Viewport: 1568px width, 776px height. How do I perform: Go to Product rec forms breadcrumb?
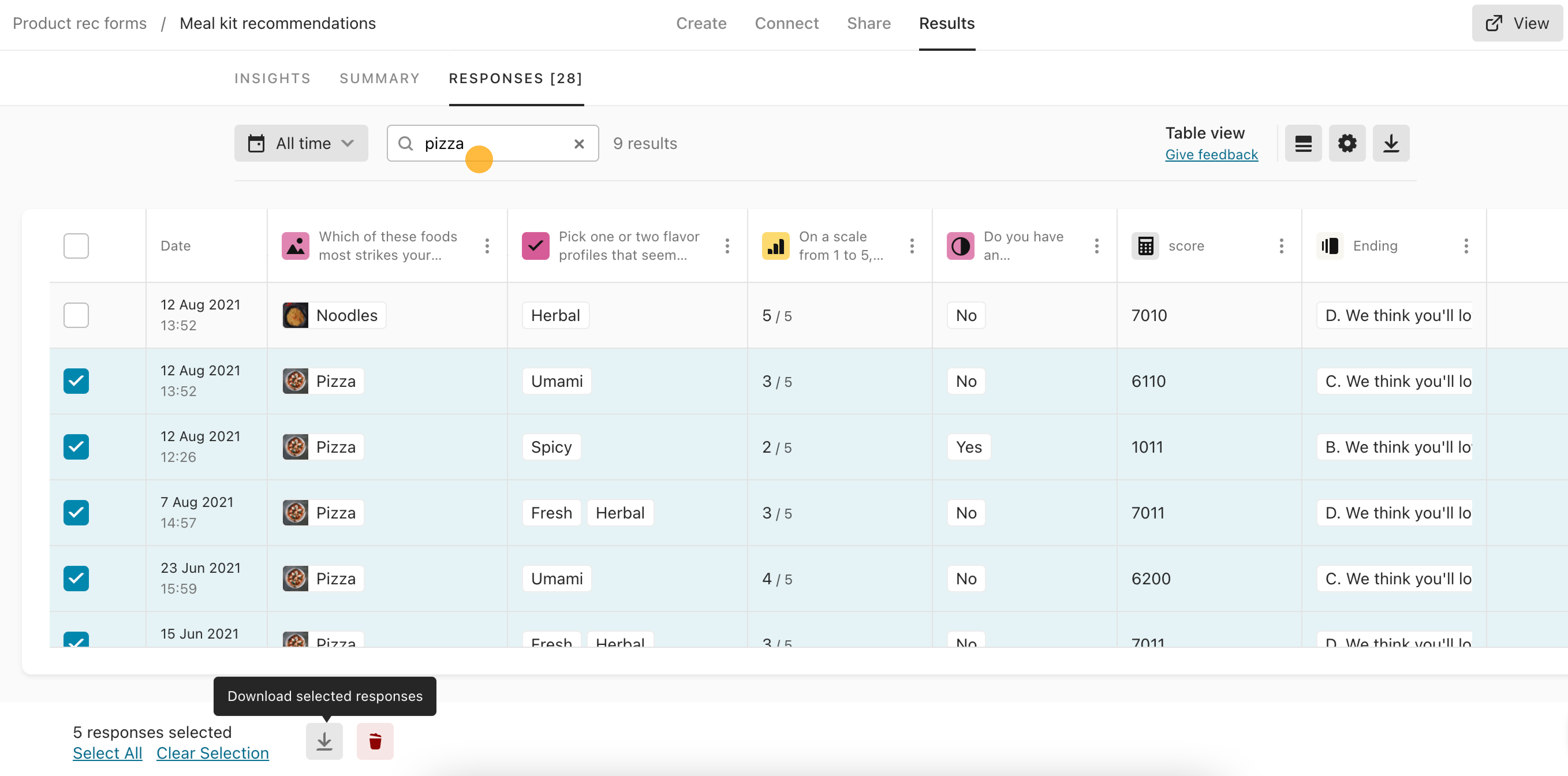click(80, 23)
